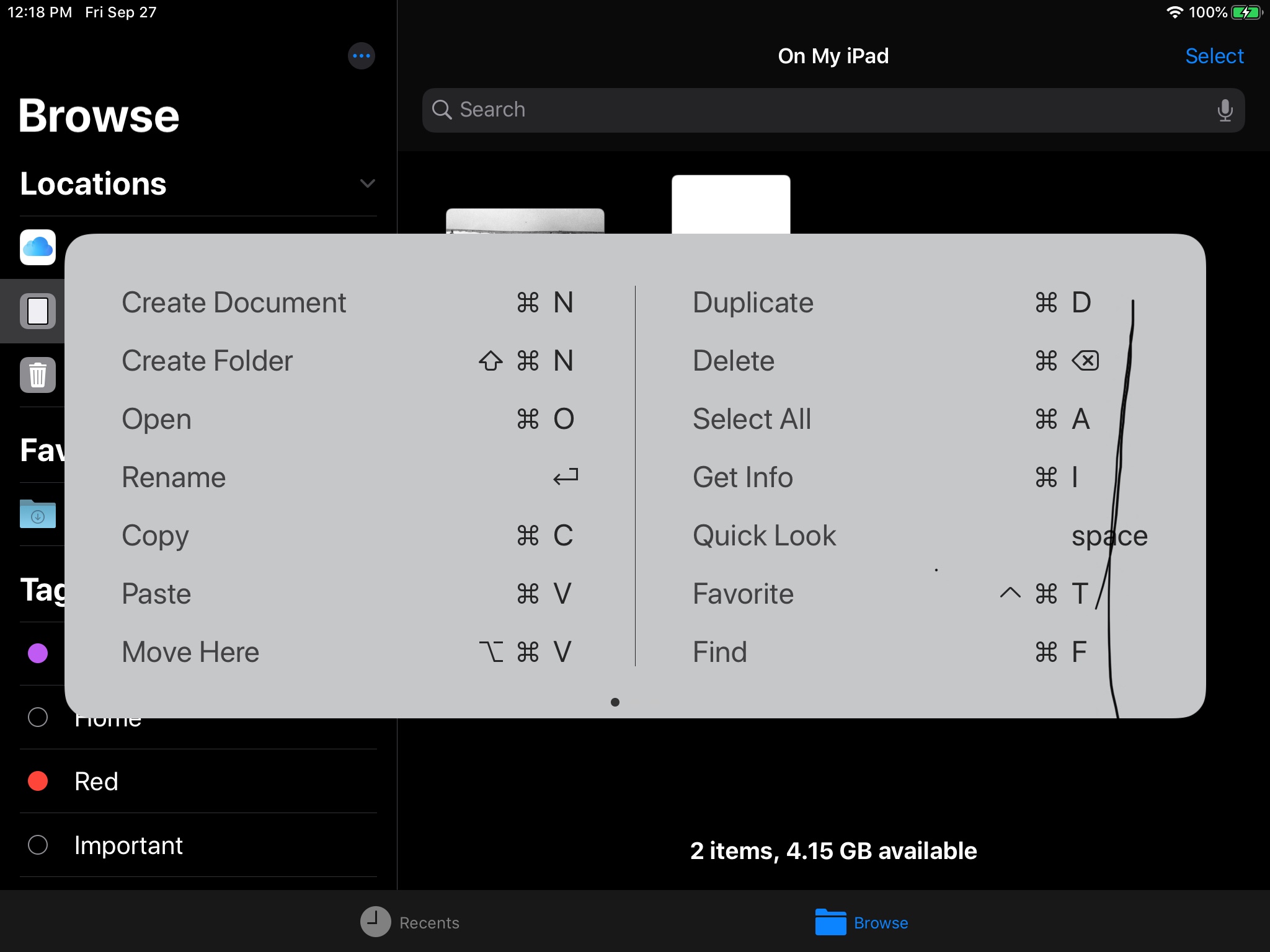Open the Recently Deleted trash location
The height and width of the screenshot is (952, 1270).
tap(38, 376)
